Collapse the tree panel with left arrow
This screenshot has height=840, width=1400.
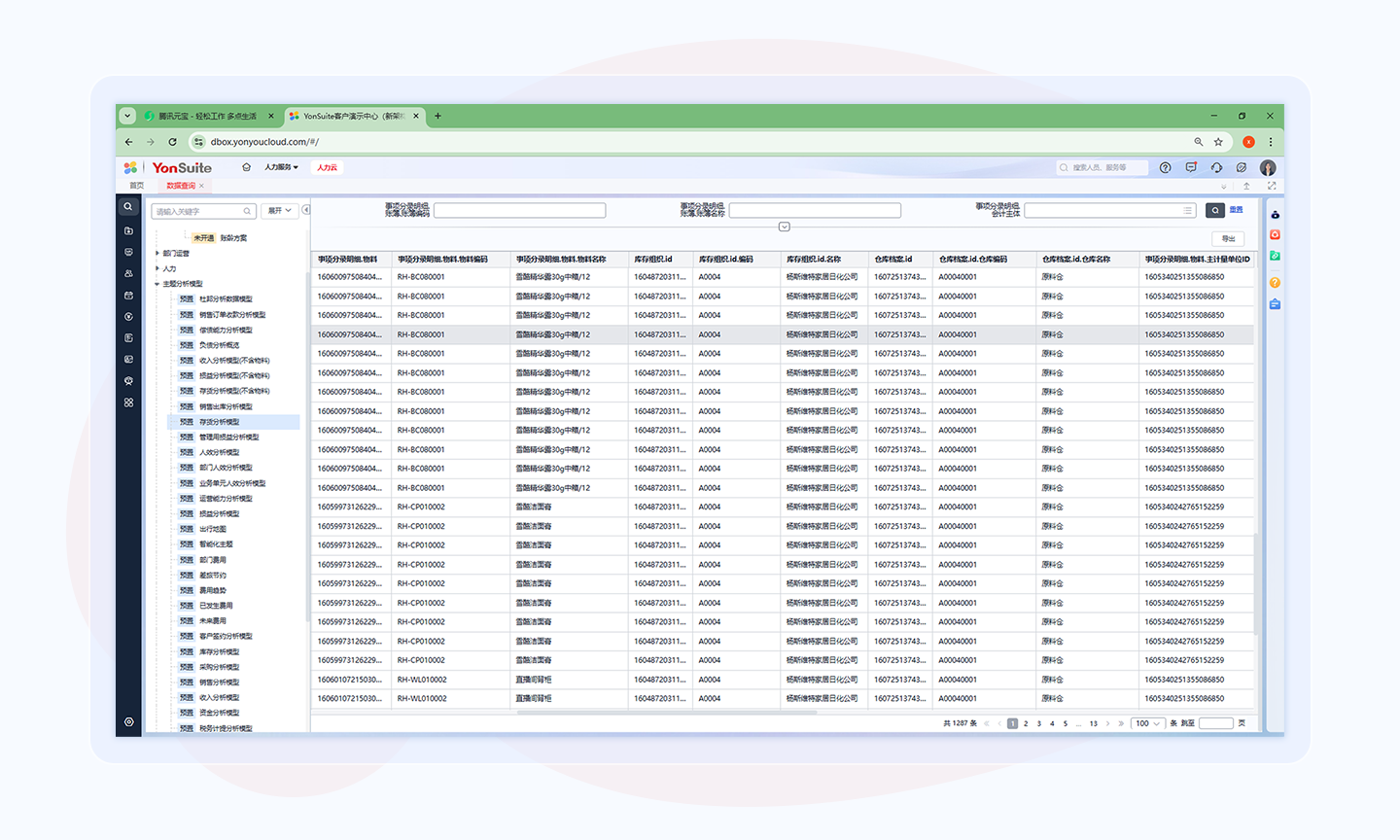(305, 210)
